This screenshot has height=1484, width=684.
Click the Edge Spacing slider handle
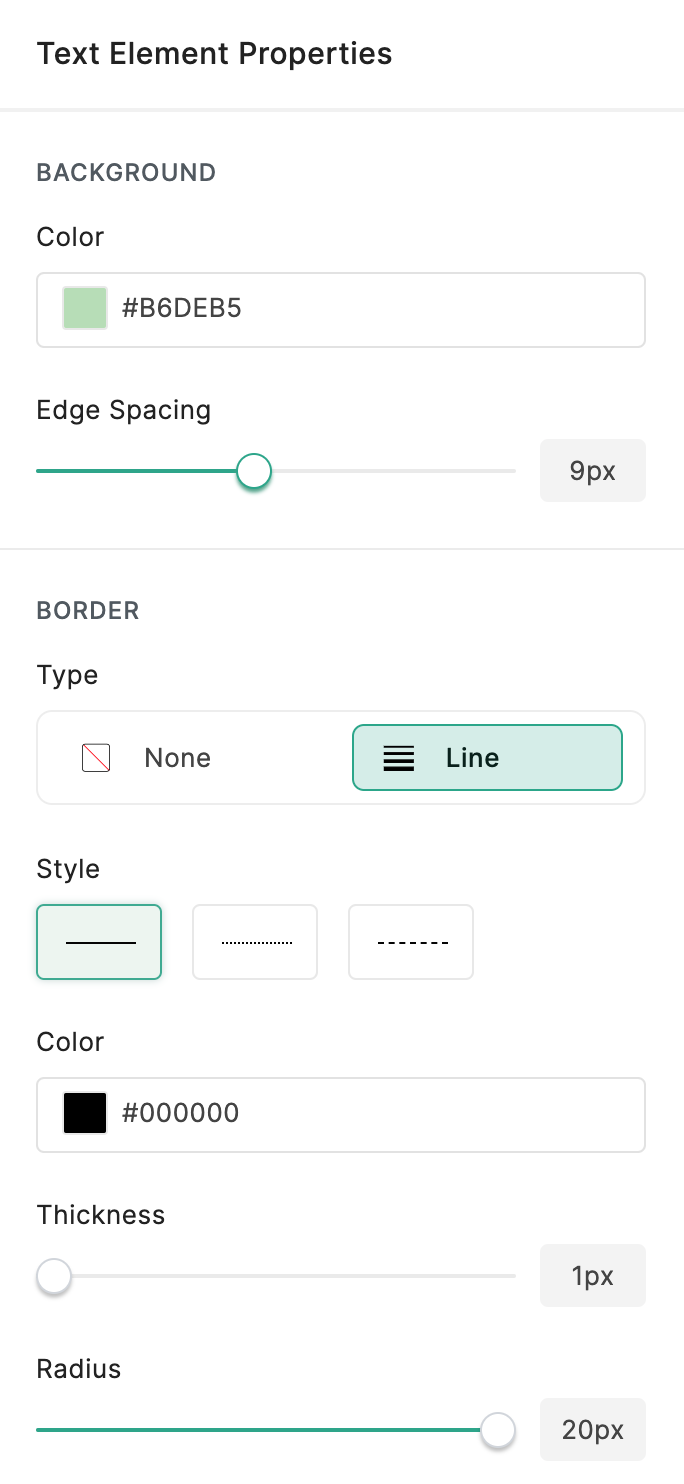coord(254,471)
